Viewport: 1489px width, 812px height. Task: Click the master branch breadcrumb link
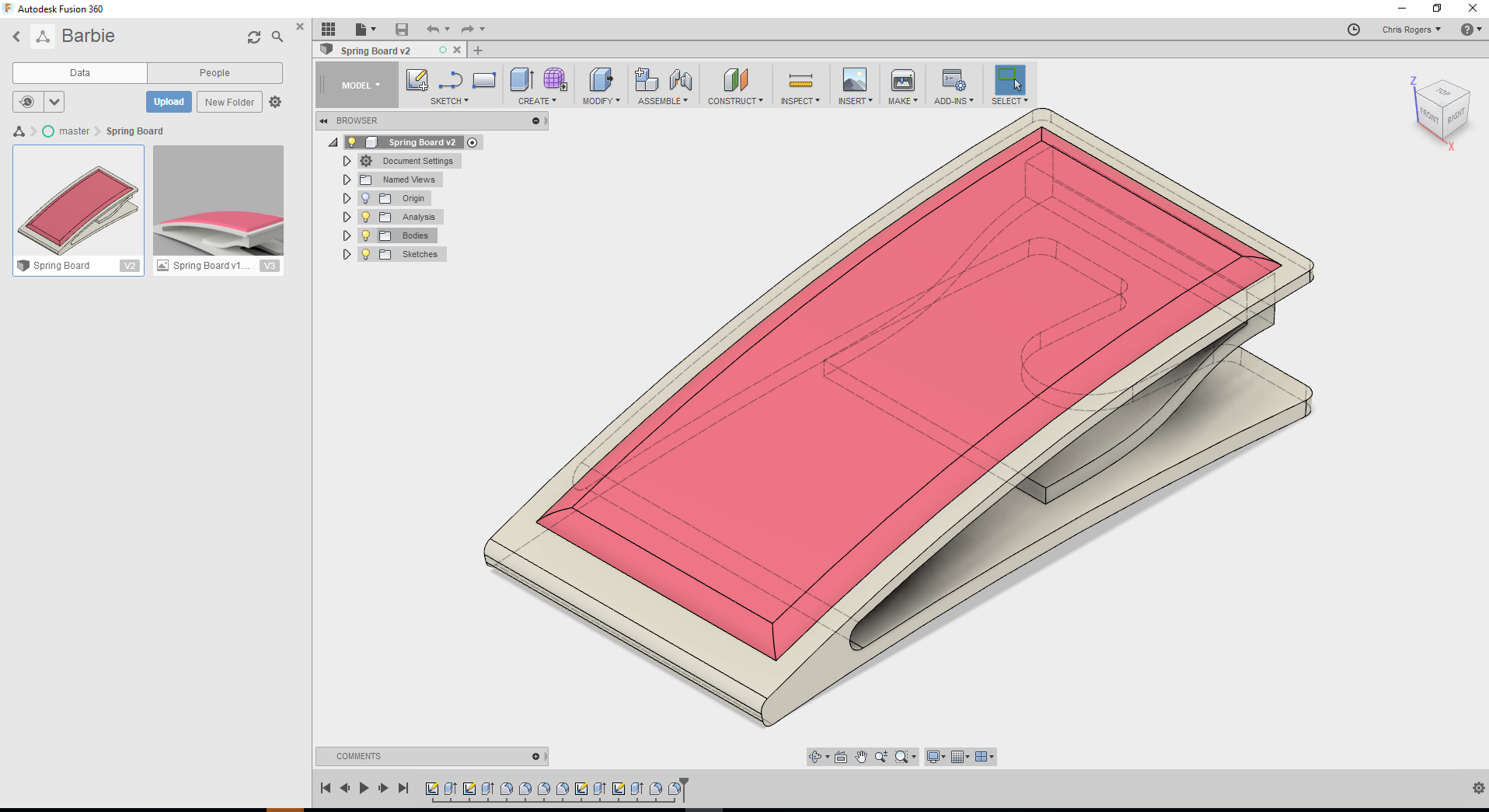(74, 131)
